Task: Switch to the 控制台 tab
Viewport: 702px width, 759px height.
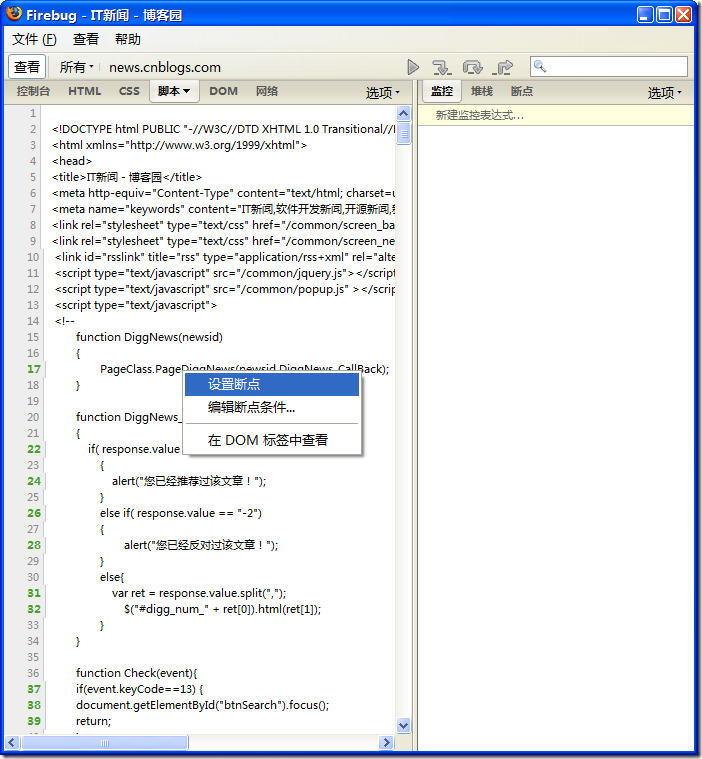Action: (33, 91)
